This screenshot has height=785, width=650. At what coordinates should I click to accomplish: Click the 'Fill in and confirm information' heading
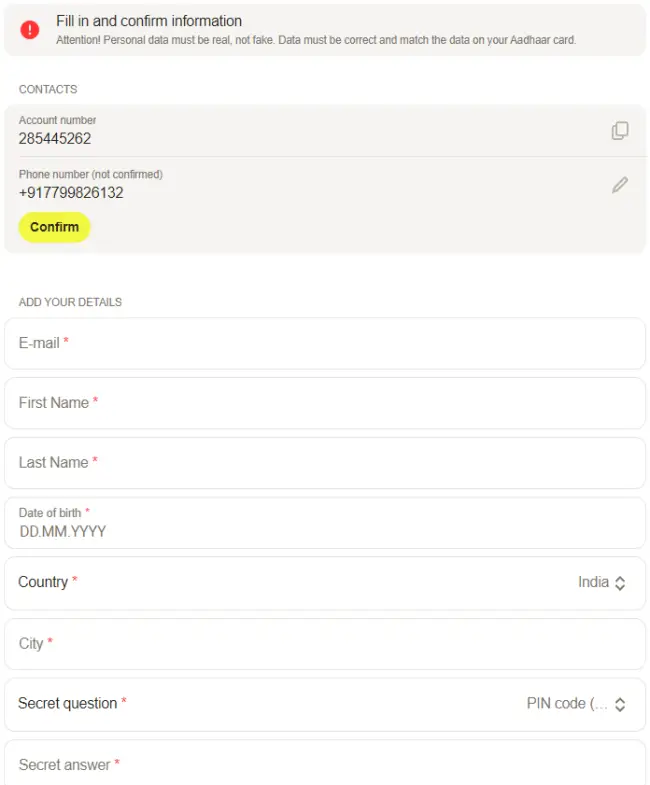point(149,21)
